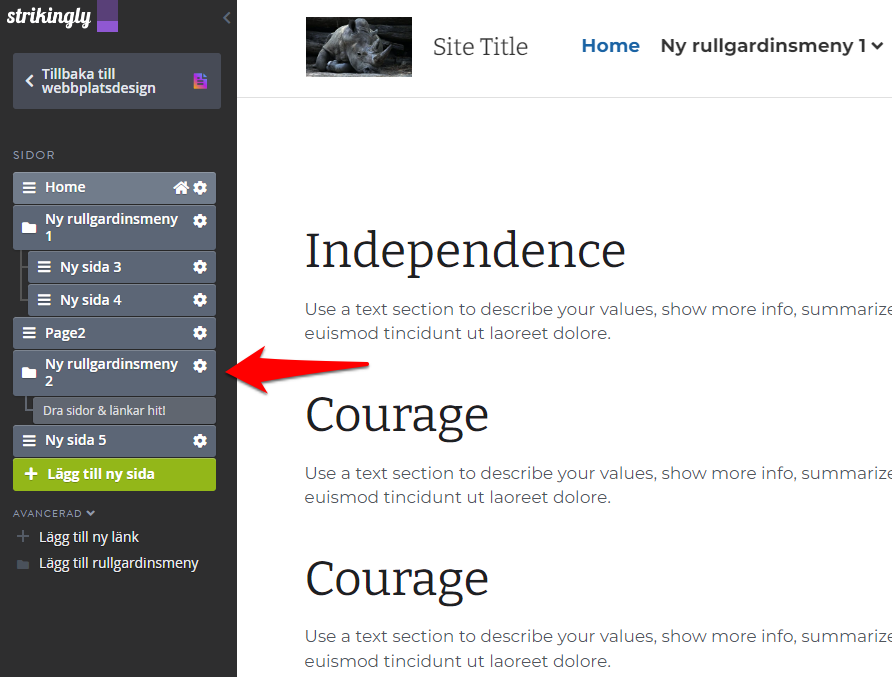Click folder icon beside Lägg till rullgardinsmeny
The height and width of the screenshot is (677, 892).
coord(23,564)
